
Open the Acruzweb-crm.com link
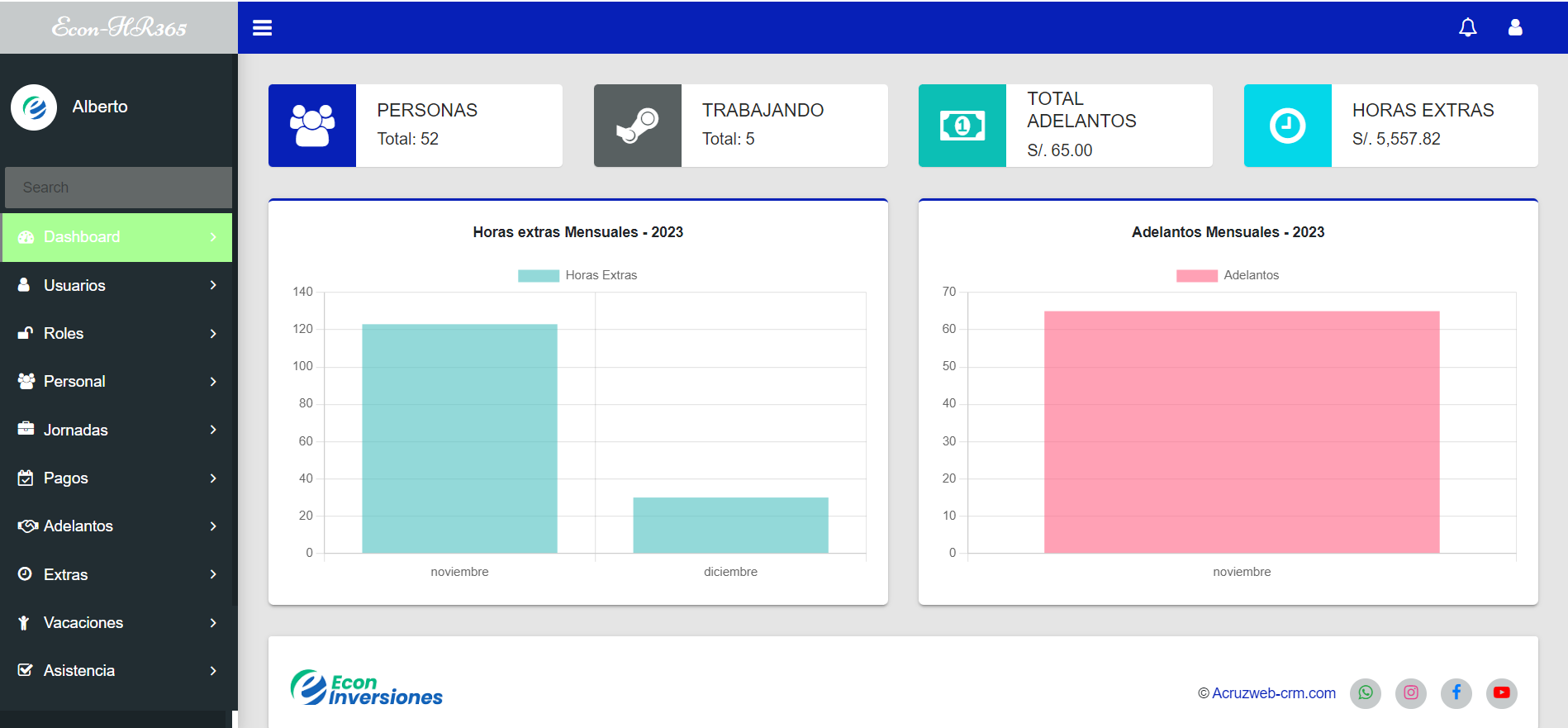pos(1273,693)
